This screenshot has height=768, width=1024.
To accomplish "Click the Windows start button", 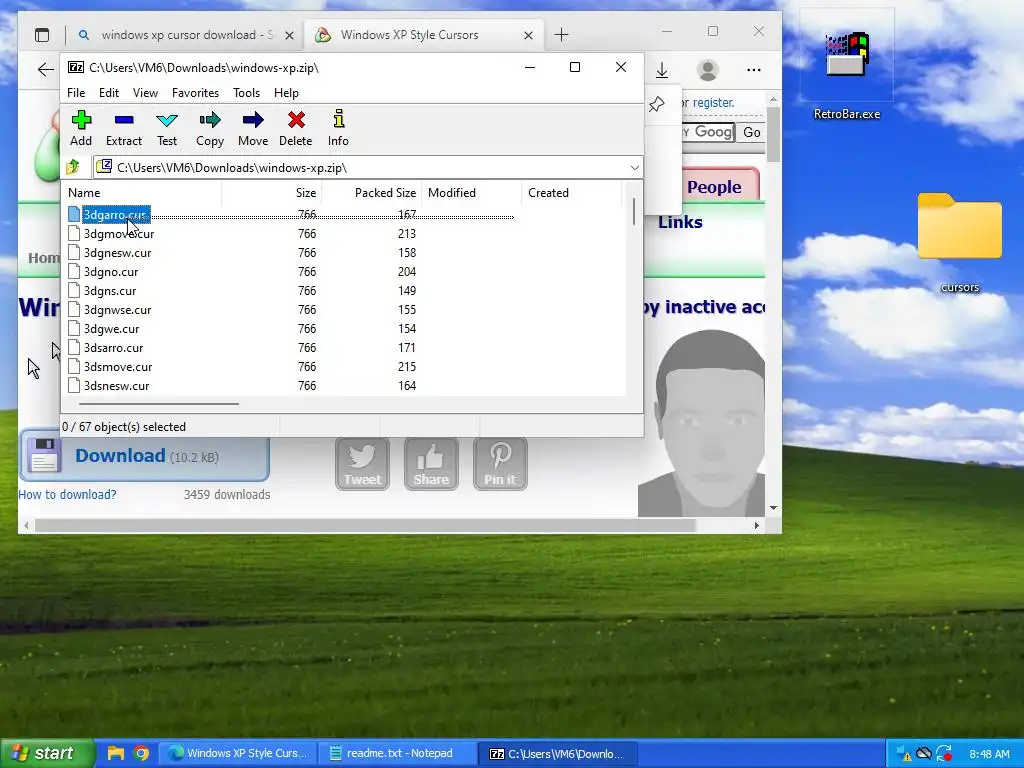I will pyautogui.click(x=47, y=753).
